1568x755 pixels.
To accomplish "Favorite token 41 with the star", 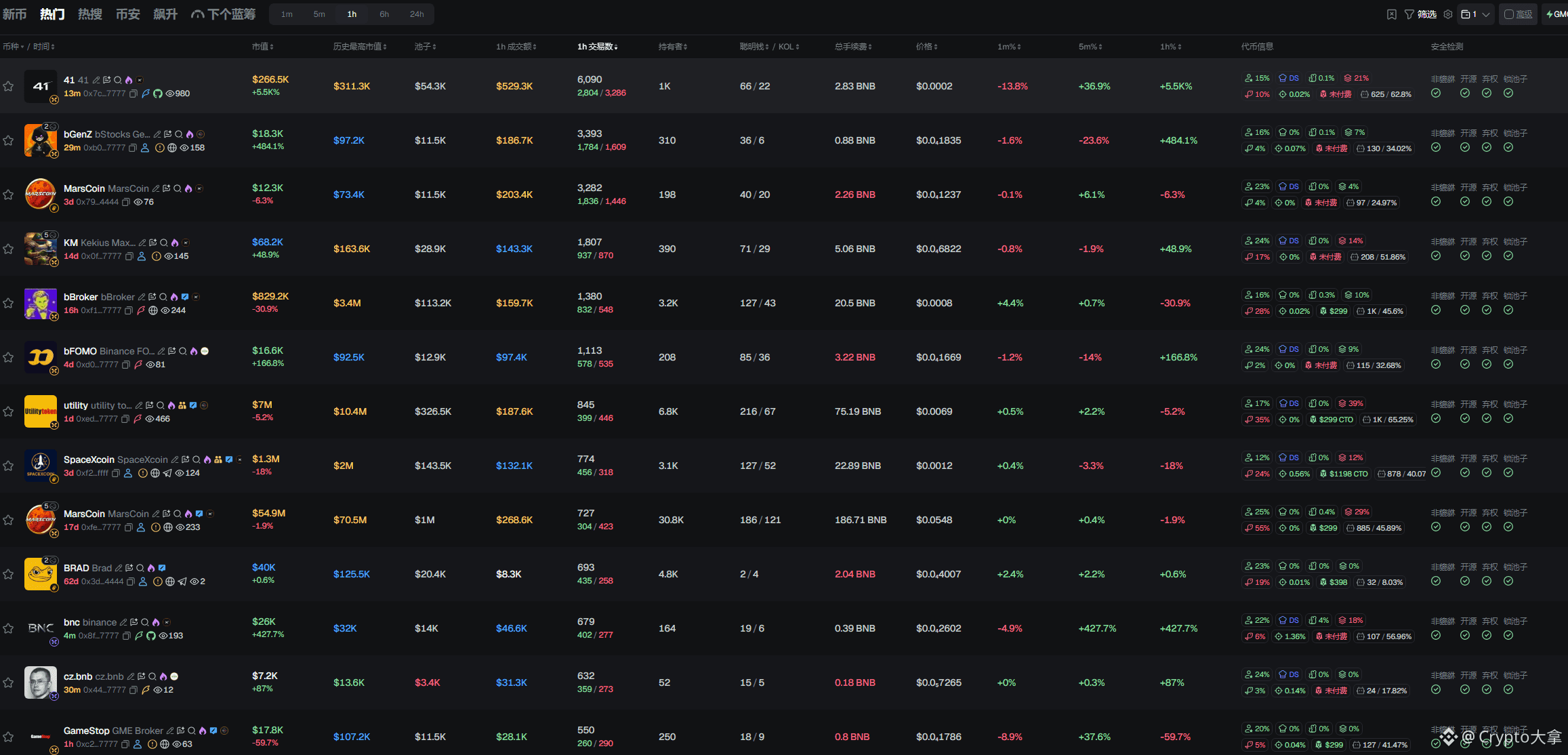I will tap(8, 86).
